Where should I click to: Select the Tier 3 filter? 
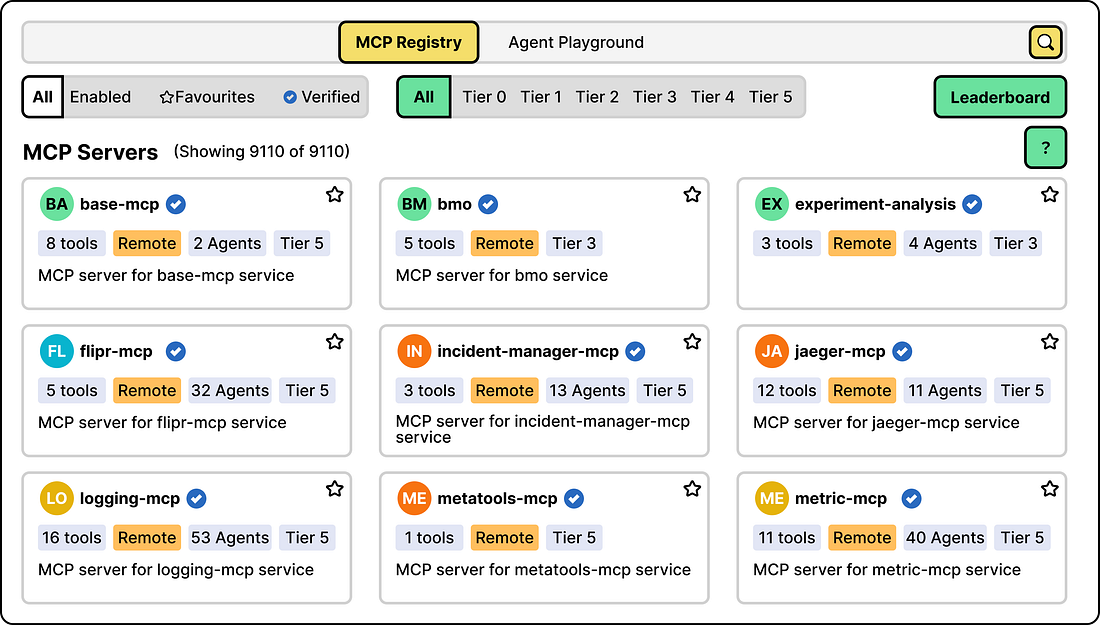point(655,97)
